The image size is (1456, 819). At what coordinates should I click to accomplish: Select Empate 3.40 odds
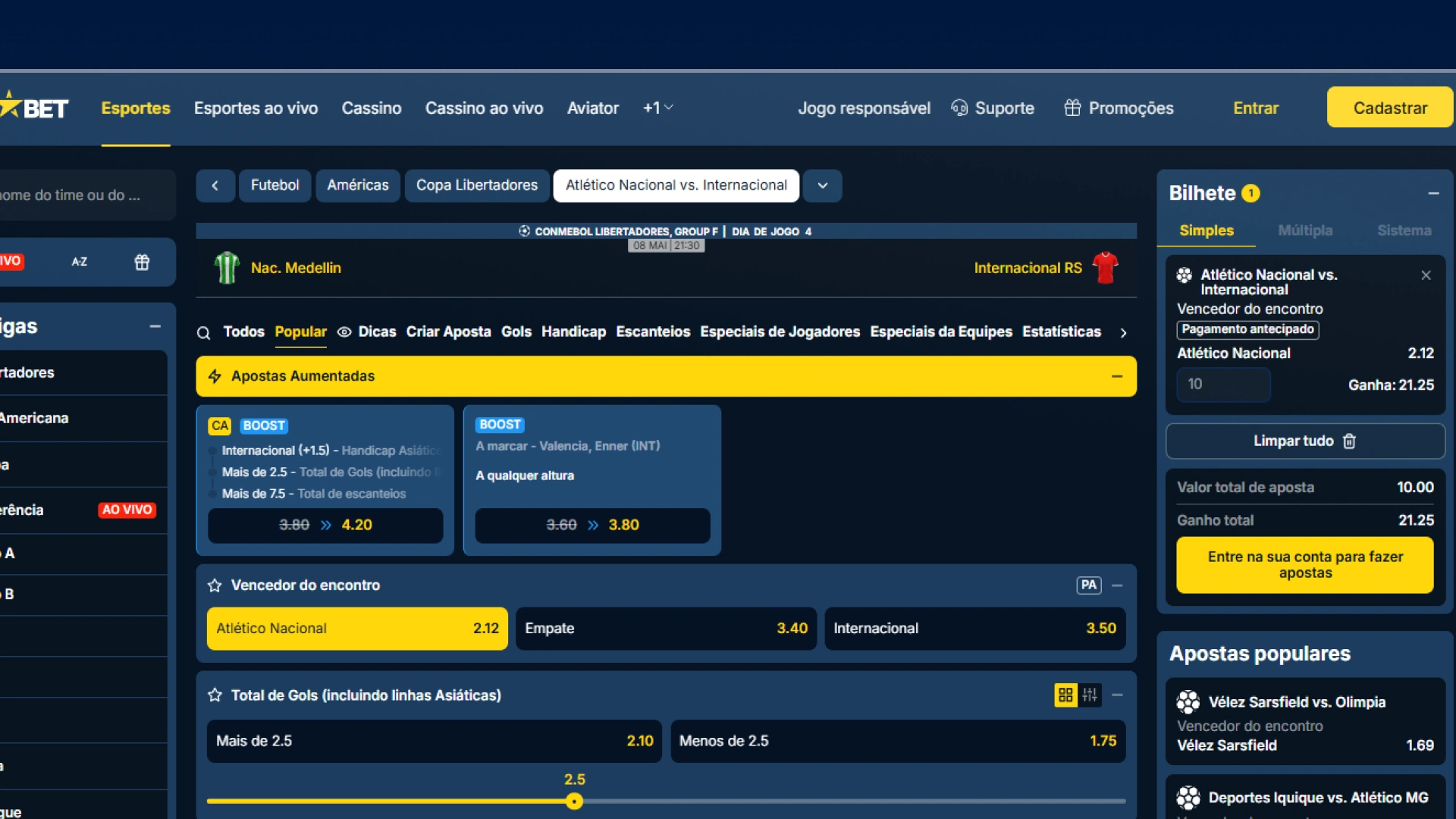tap(666, 629)
